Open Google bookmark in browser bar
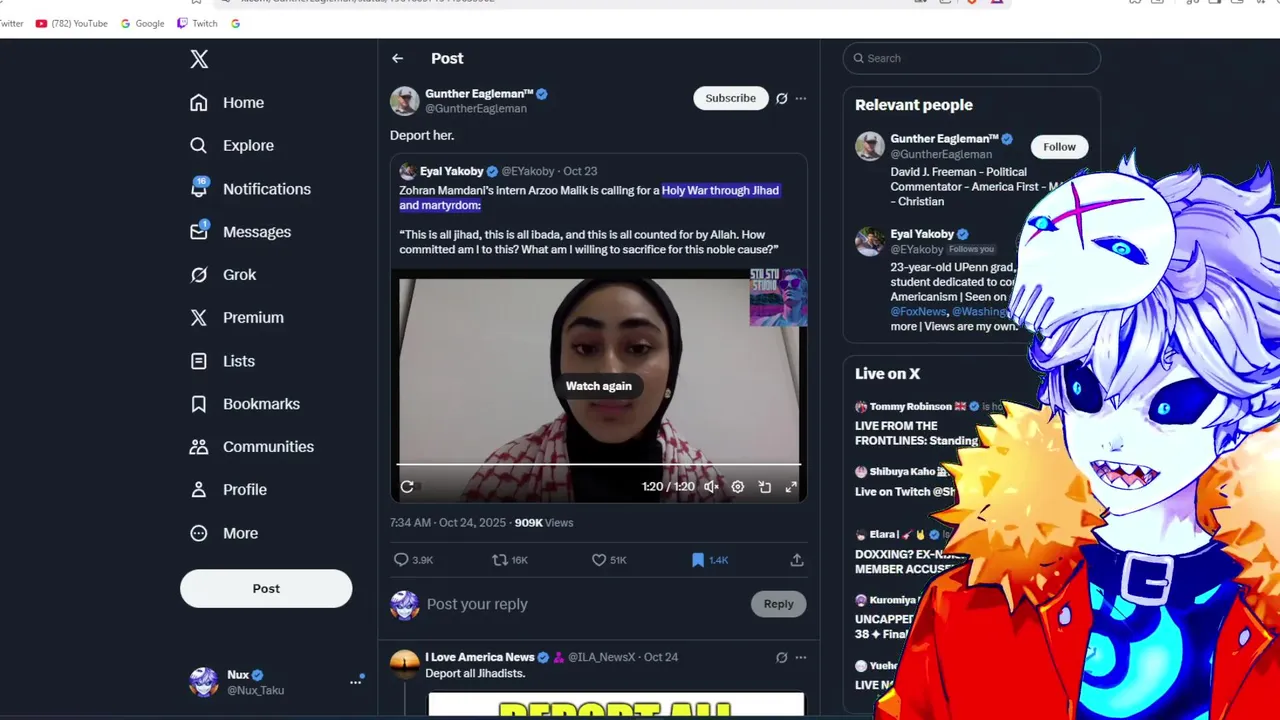The height and width of the screenshot is (720, 1280). [x=142, y=23]
